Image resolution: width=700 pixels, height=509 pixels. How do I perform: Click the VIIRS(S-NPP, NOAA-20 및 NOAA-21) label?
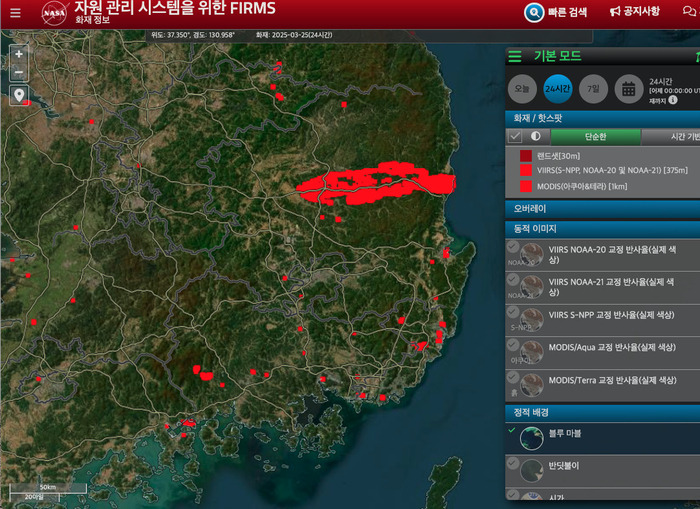tap(612, 170)
